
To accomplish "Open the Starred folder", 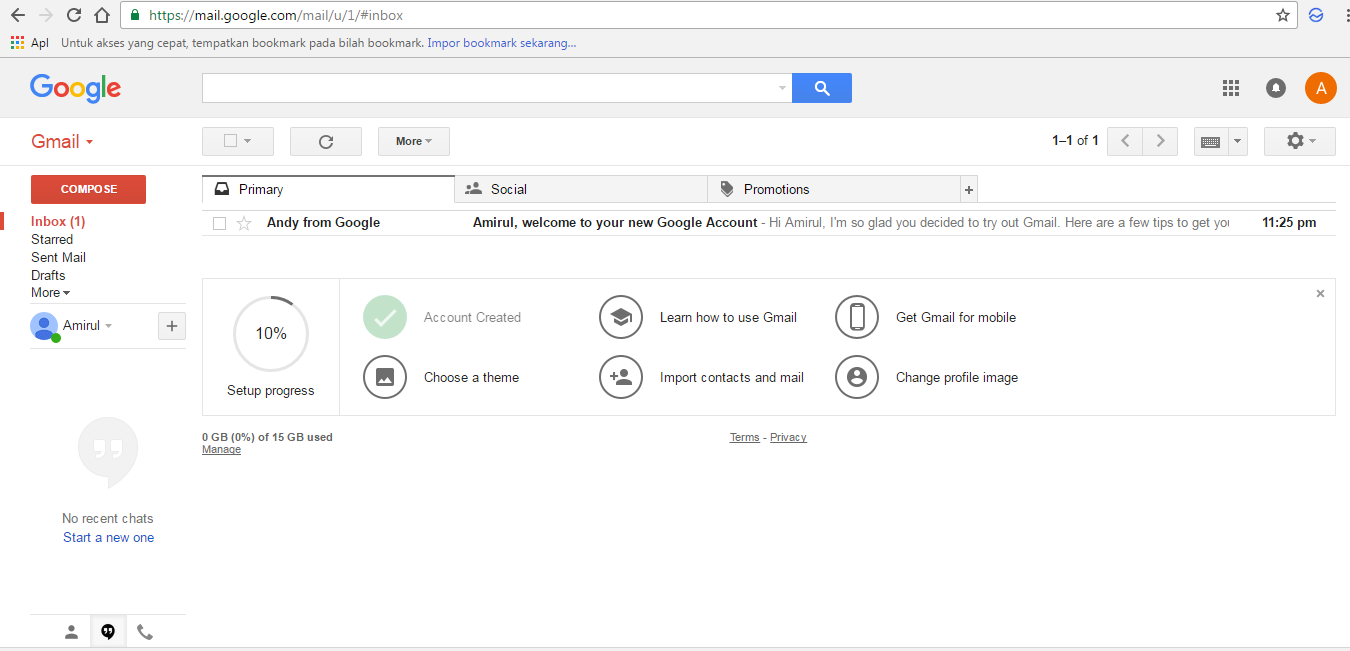I will point(52,239).
